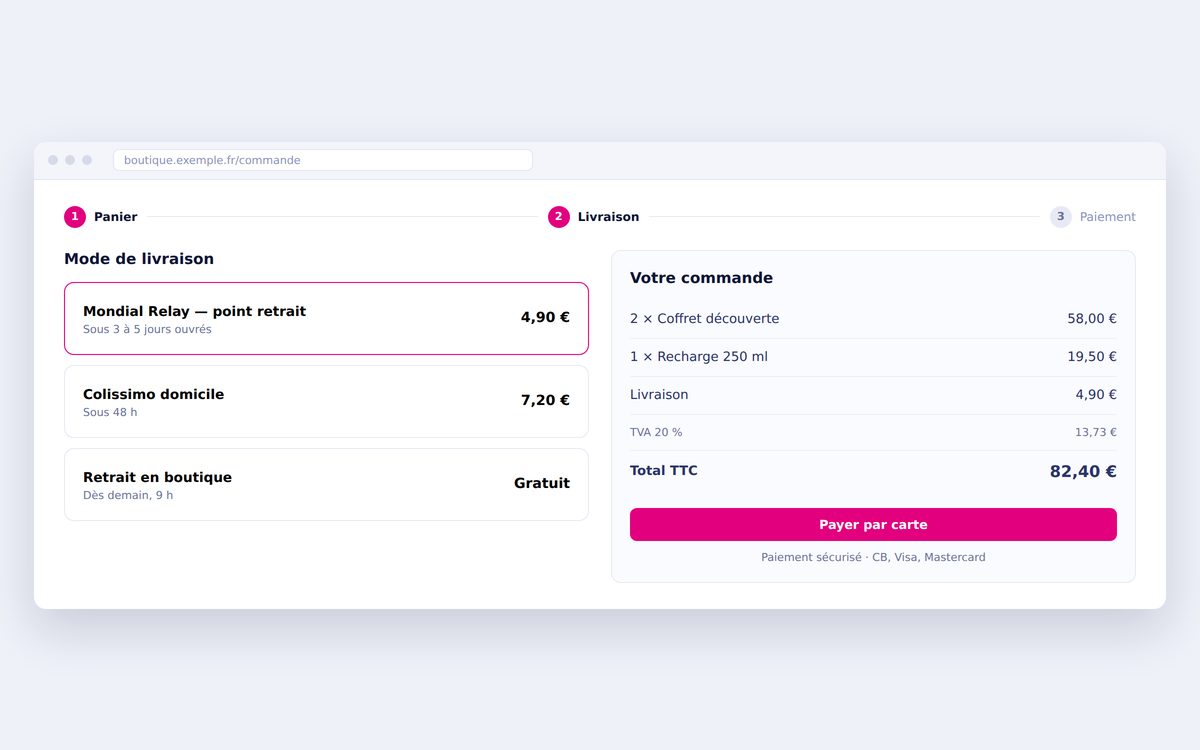
Task: Select Mondial Relay point retrait delivery option
Action: coord(326,318)
